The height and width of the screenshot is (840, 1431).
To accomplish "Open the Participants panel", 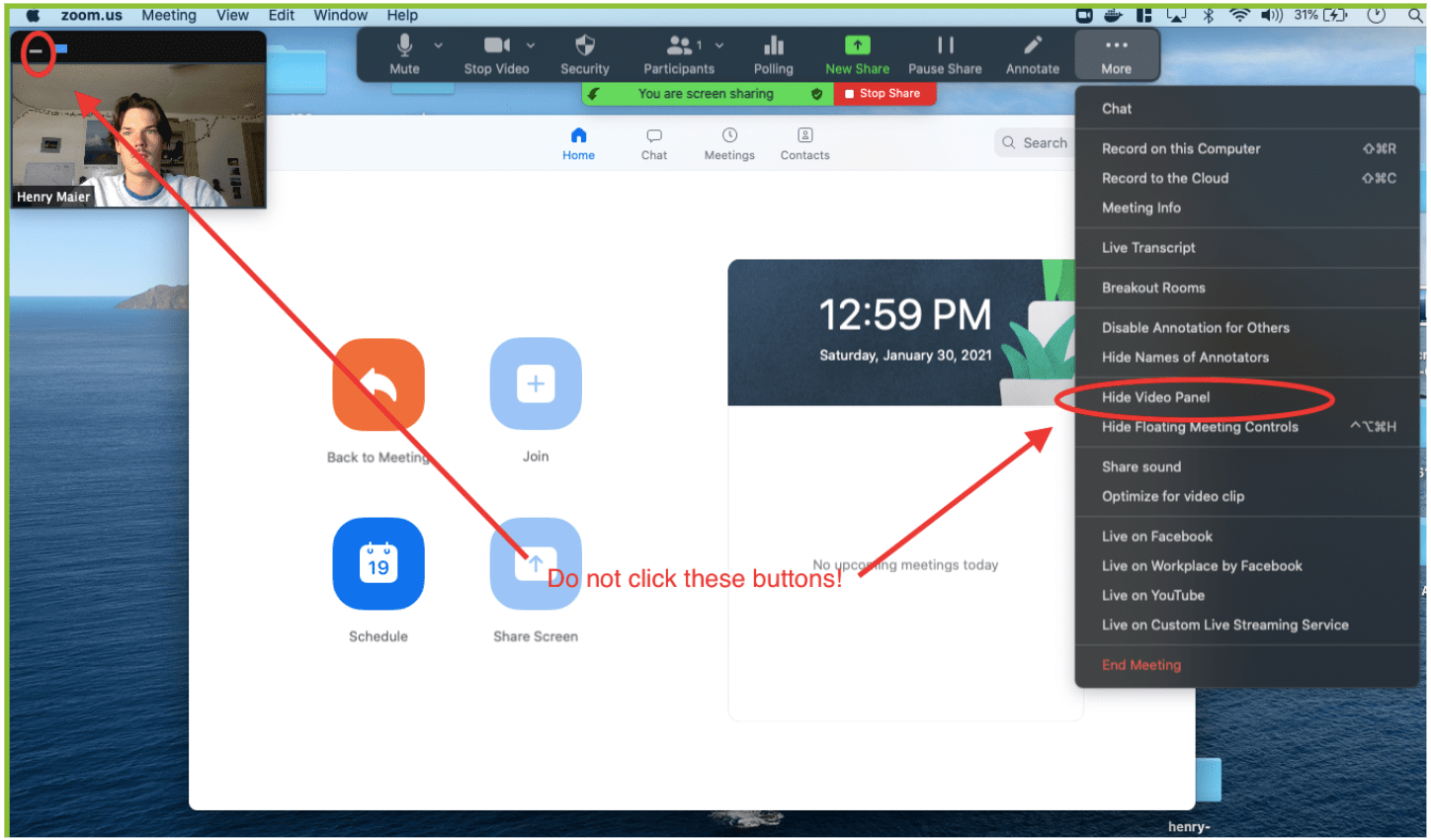I will pos(679,54).
